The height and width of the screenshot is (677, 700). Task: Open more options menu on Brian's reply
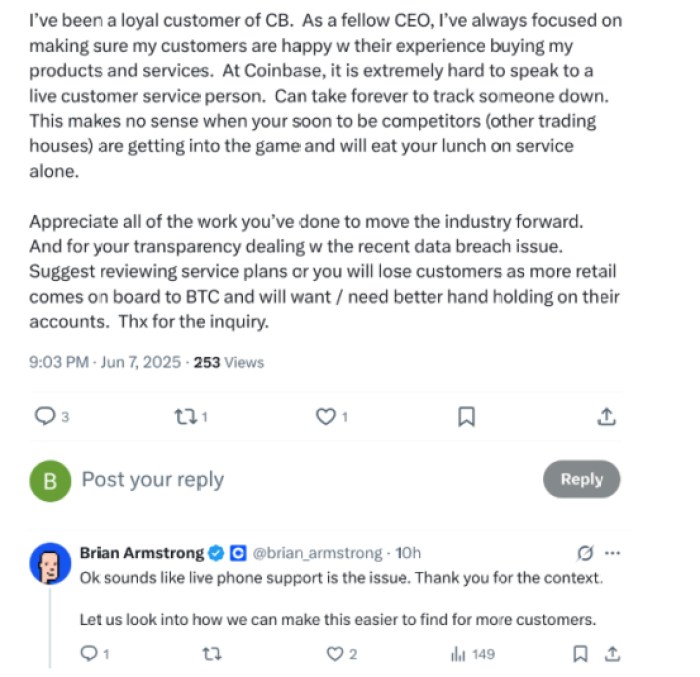coord(613,552)
